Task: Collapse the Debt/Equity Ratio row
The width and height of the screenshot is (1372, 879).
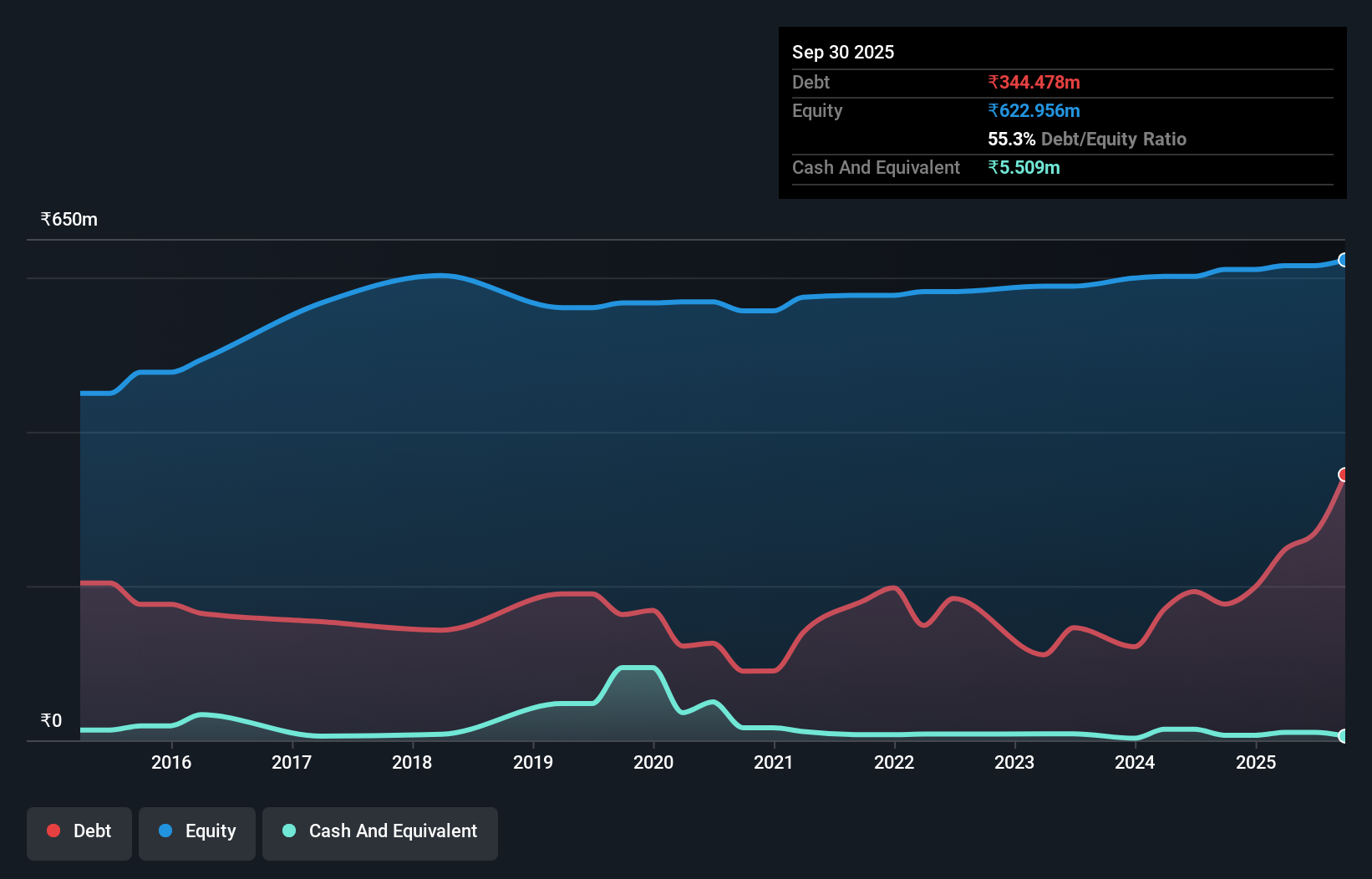Action: pyautogui.click(x=1086, y=140)
